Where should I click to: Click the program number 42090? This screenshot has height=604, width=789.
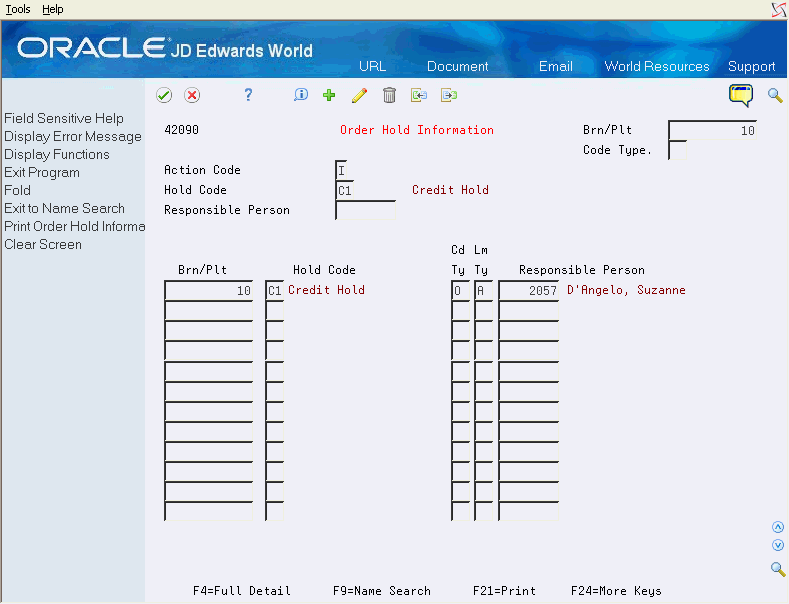click(181, 130)
